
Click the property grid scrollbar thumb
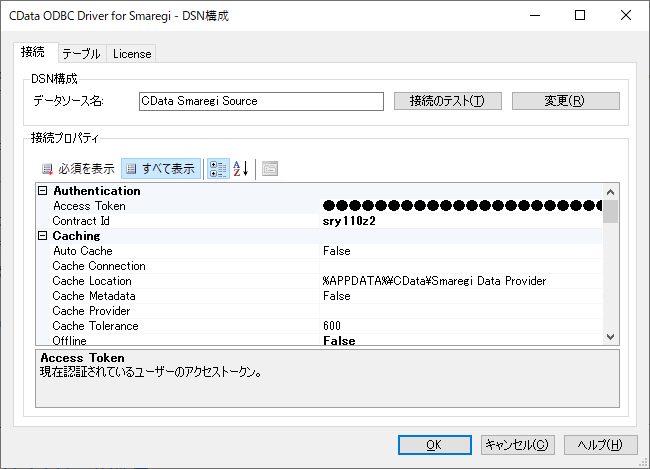[610, 211]
